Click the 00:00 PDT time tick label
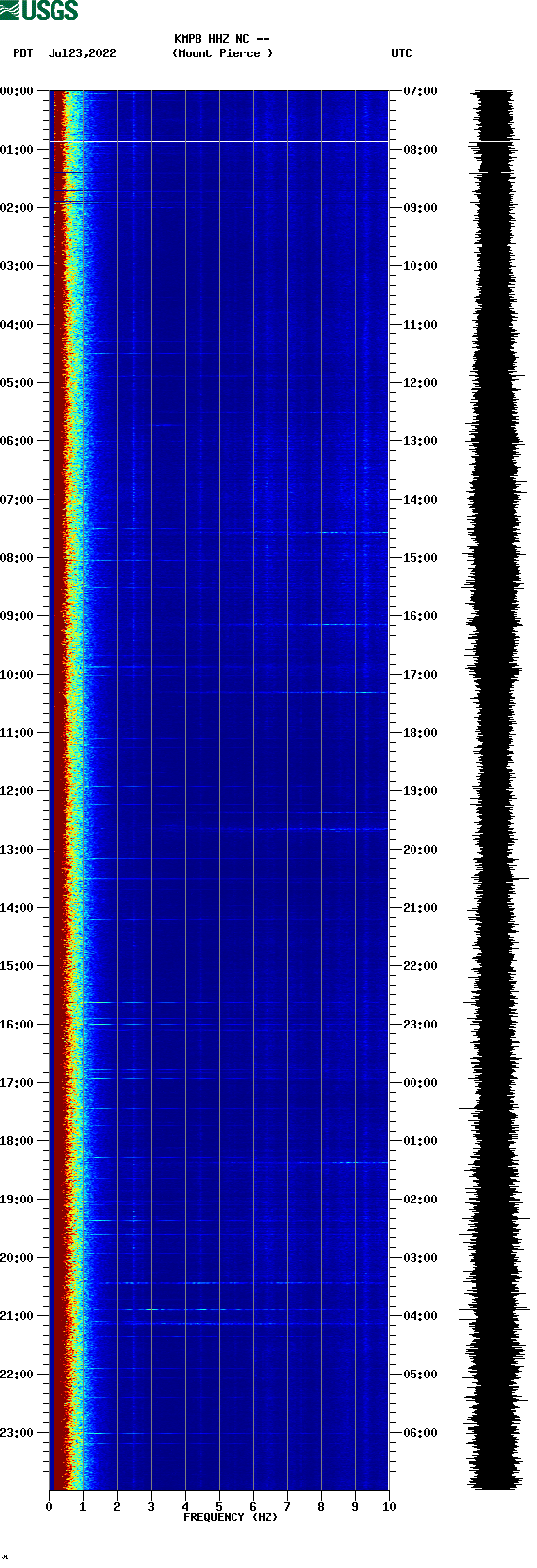Image resolution: width=537 pixels, height=1568 pixels. click(17, 91)
